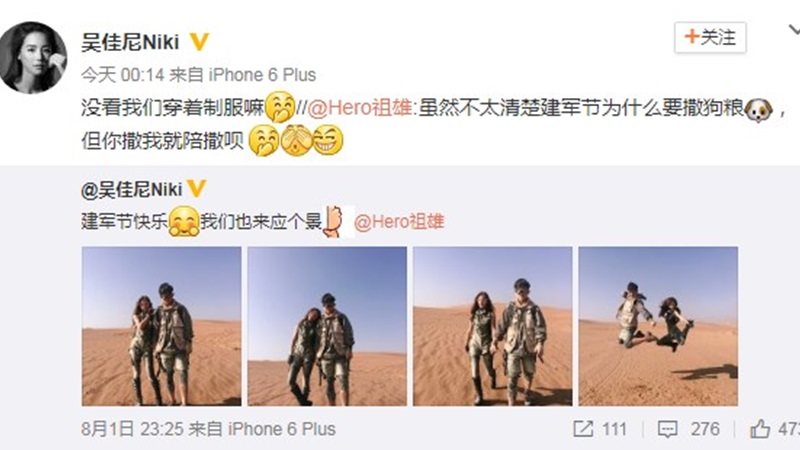This screenshot has height=450, width=800.
Task: Open the 吴佳尼Niki username at top
Action: 130,42
